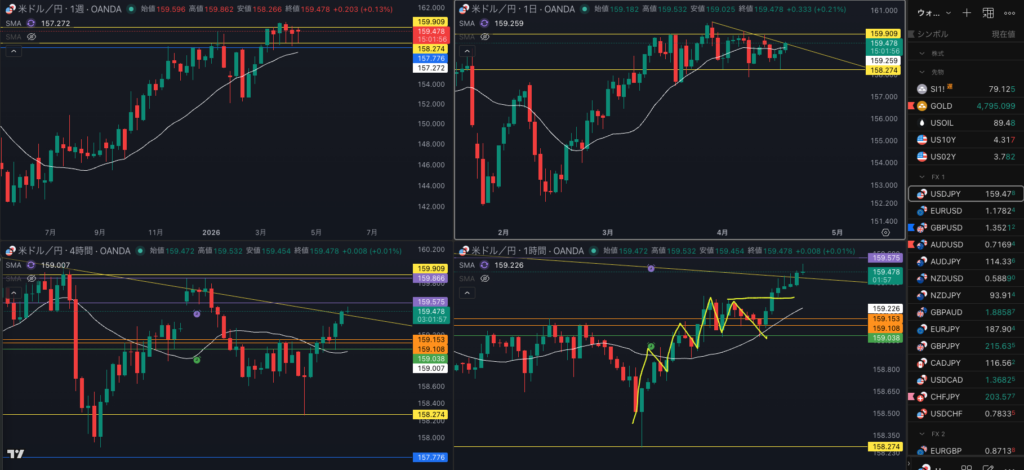Screen dimensions: 1024x470
Task: Sort watchlist by the シンボル column header
Action: pos(946,34)
